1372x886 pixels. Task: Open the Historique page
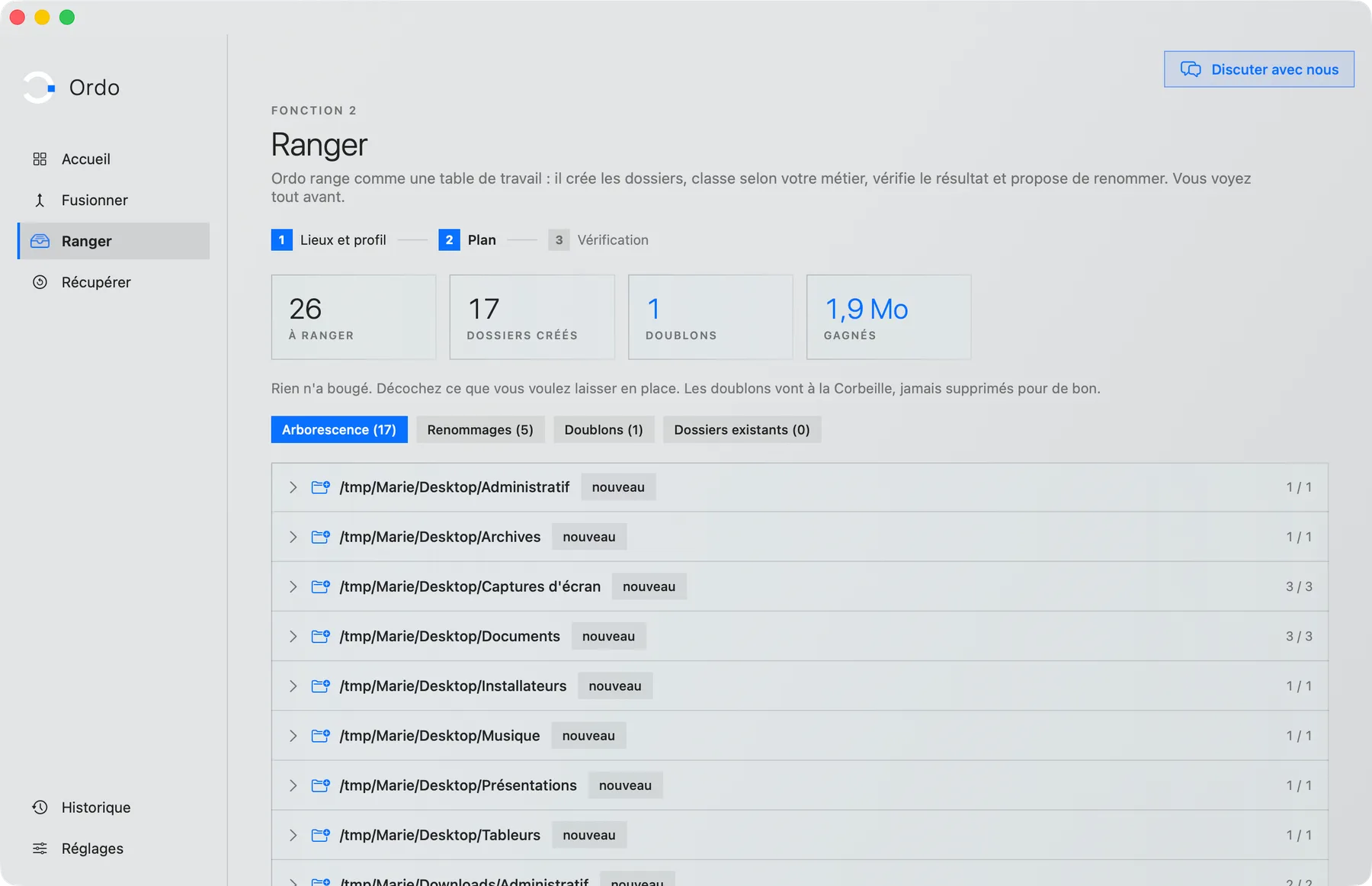point(114,807)
